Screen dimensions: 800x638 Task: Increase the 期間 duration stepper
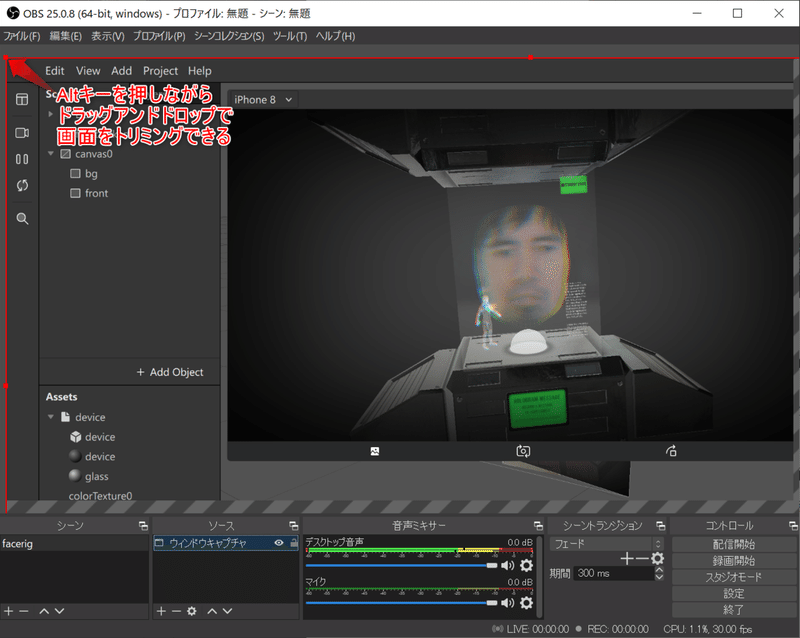coord(659,570)
